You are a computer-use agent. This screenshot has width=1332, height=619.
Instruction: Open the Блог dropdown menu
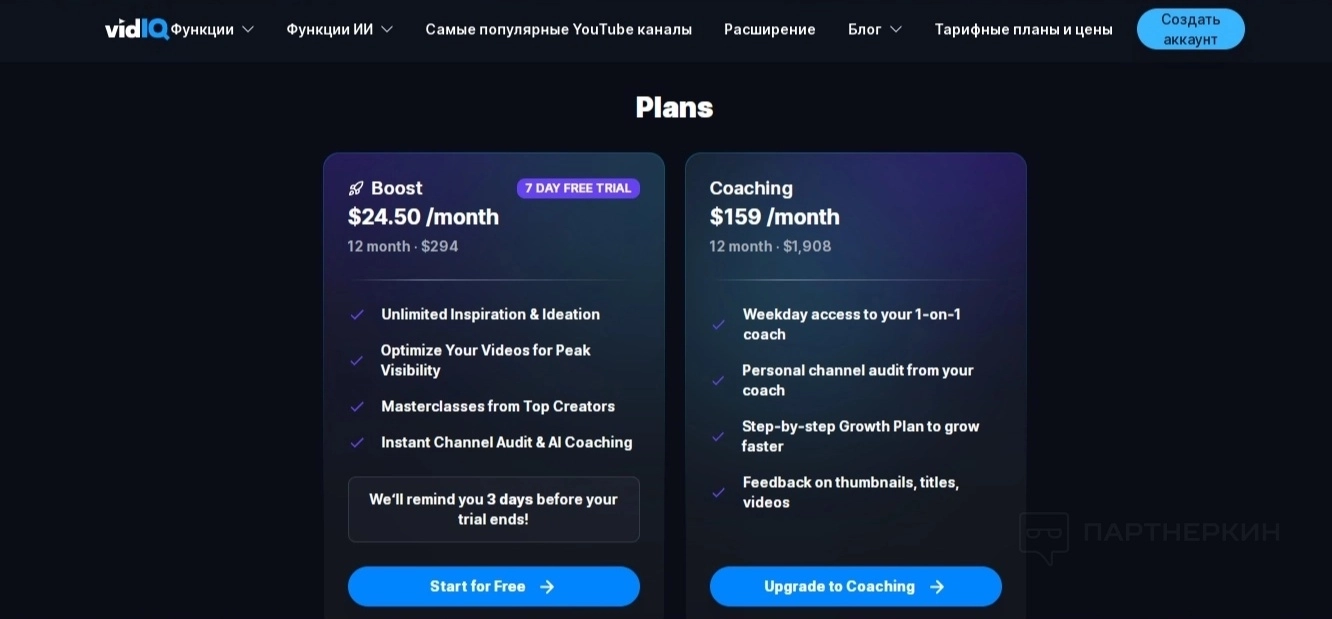click(875, 29)
